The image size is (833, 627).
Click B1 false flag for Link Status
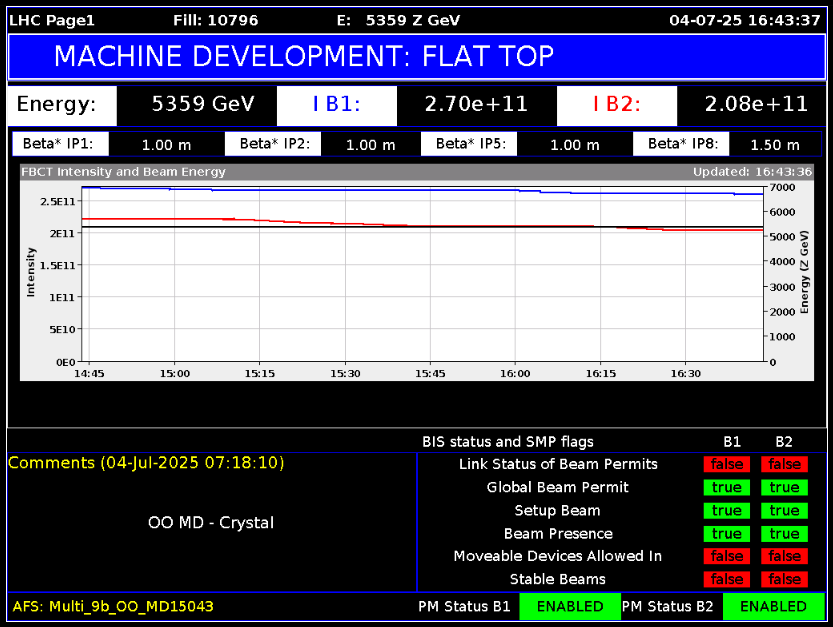click(727, 464)
